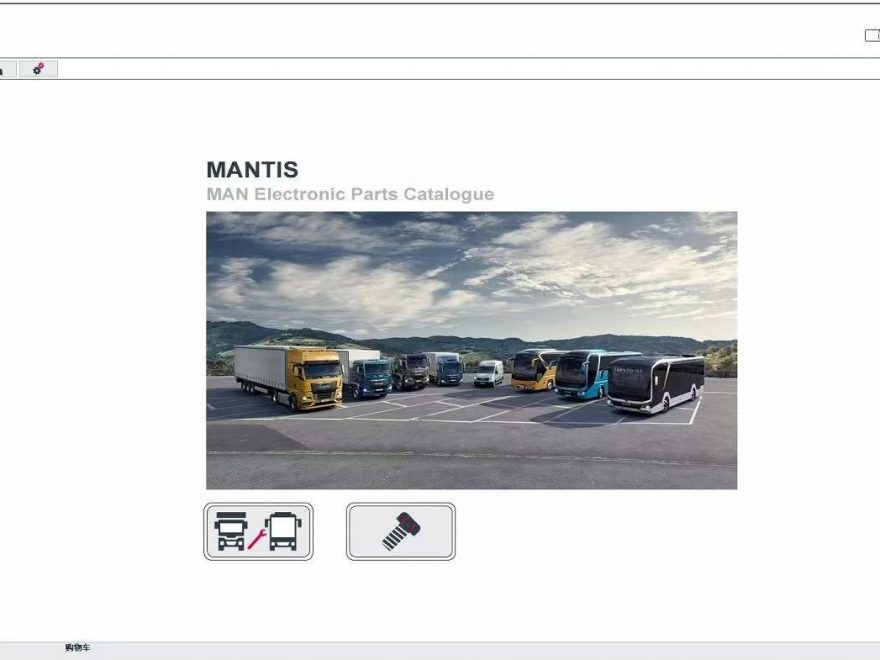This screenshot has width=880, height=660.
Task: Open the 购物车 shopping cart in status bar
Action: tap(77, 648)
